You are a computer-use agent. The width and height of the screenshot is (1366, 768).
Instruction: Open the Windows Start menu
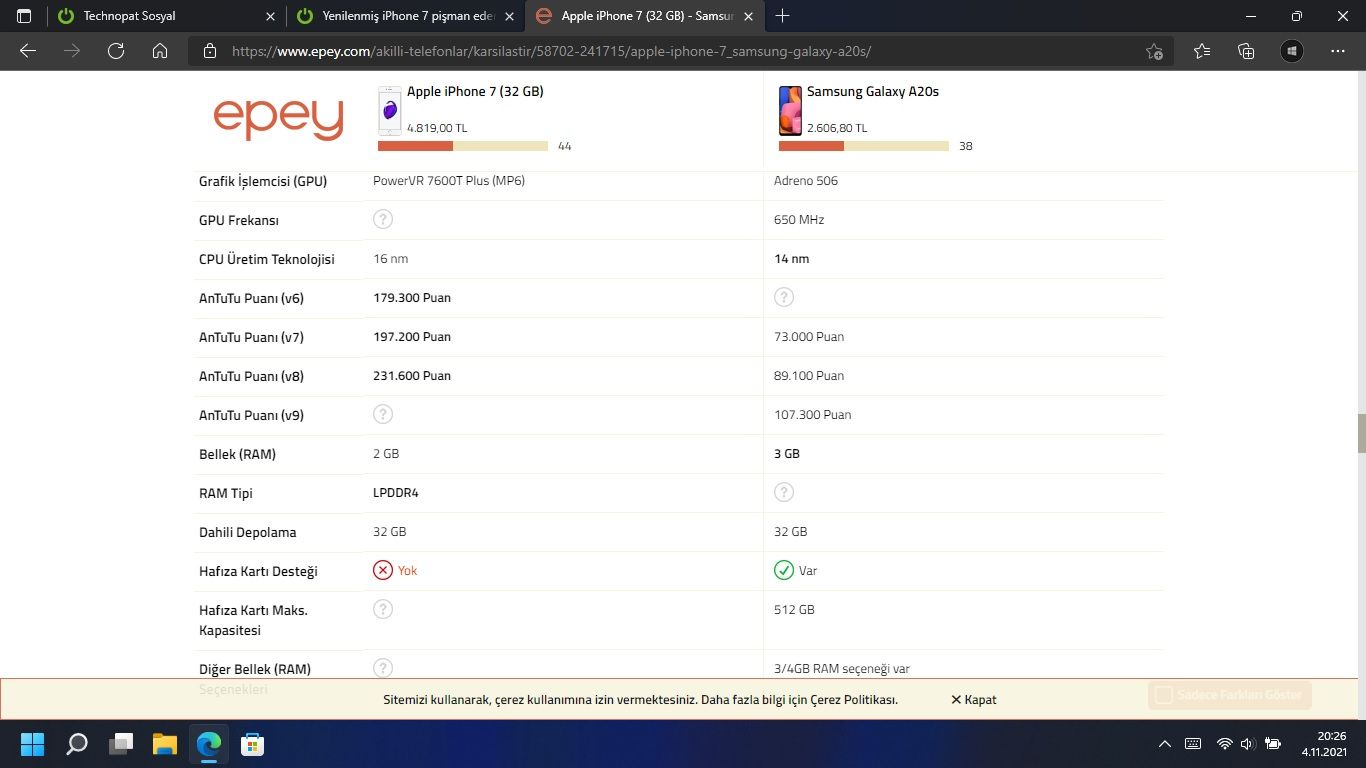(32, 744)
